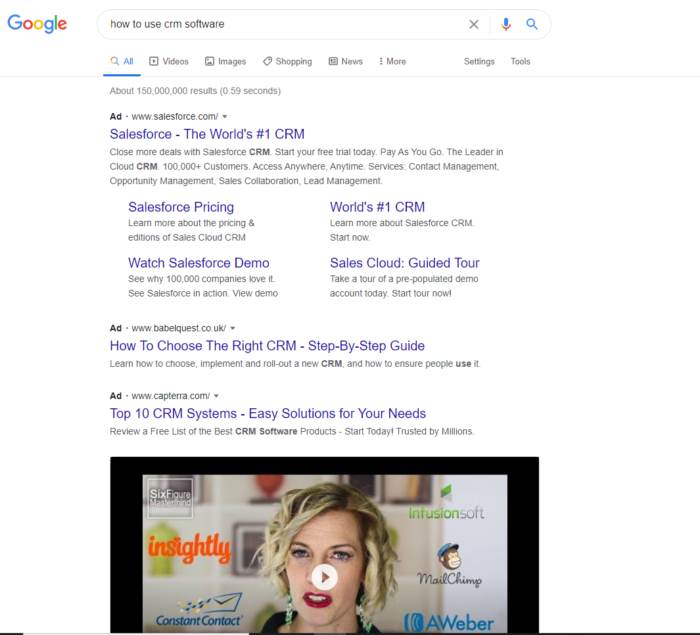
Task: Click the www.salesforce.com/ ad URL
Action: [x=175, y=117]
